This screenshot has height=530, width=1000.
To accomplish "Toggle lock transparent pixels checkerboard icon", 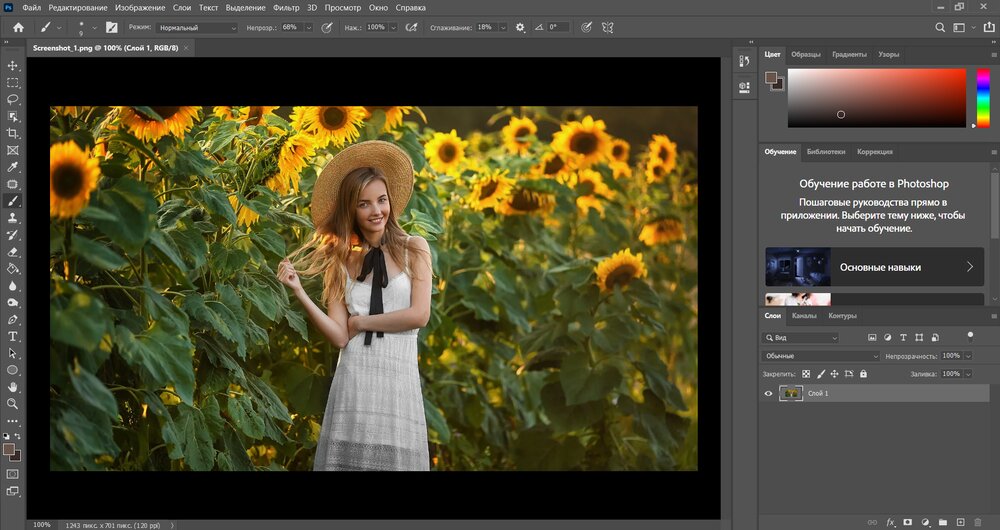I will [805, 374].
